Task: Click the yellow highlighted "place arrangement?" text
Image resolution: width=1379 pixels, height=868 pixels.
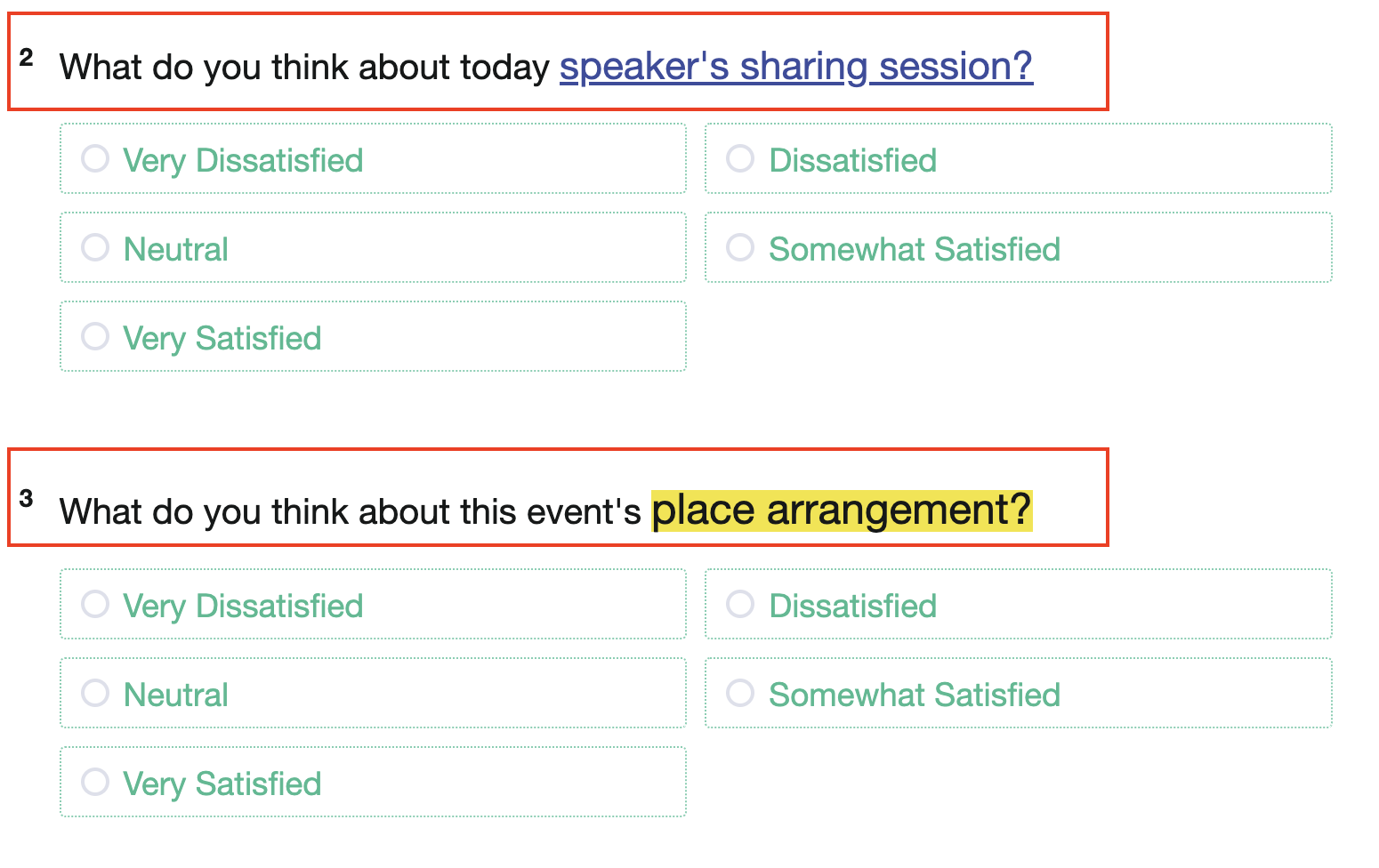Action: tap(841, 511)
